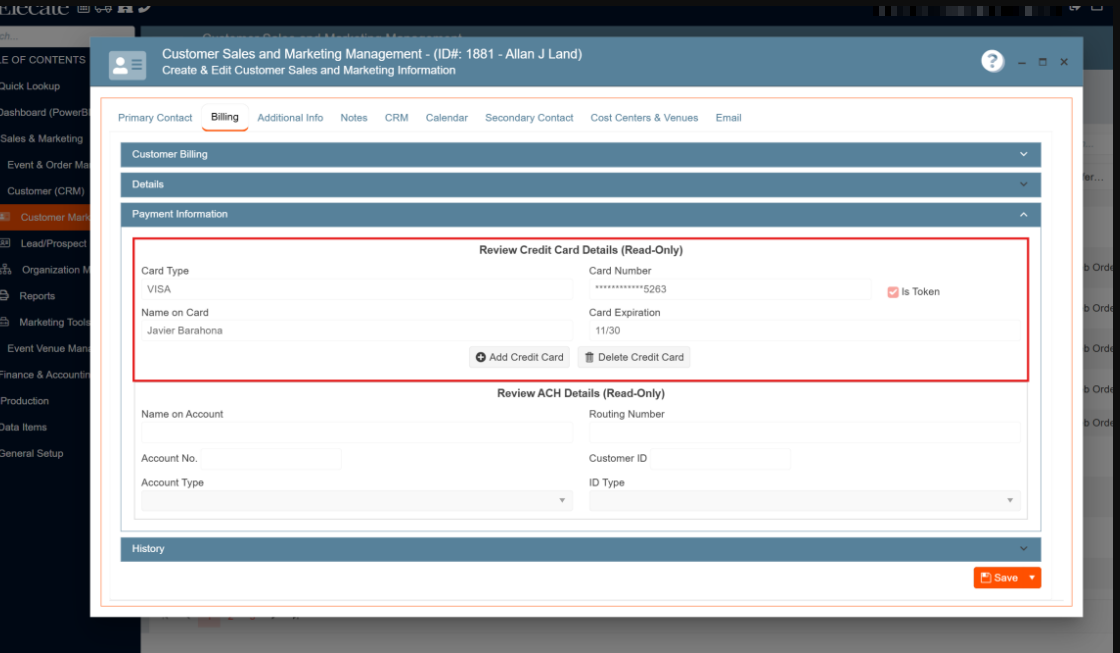Click the Organization hierarchy sidebar icon
This screenshot has width=1120, height=653.
point(5,269)
